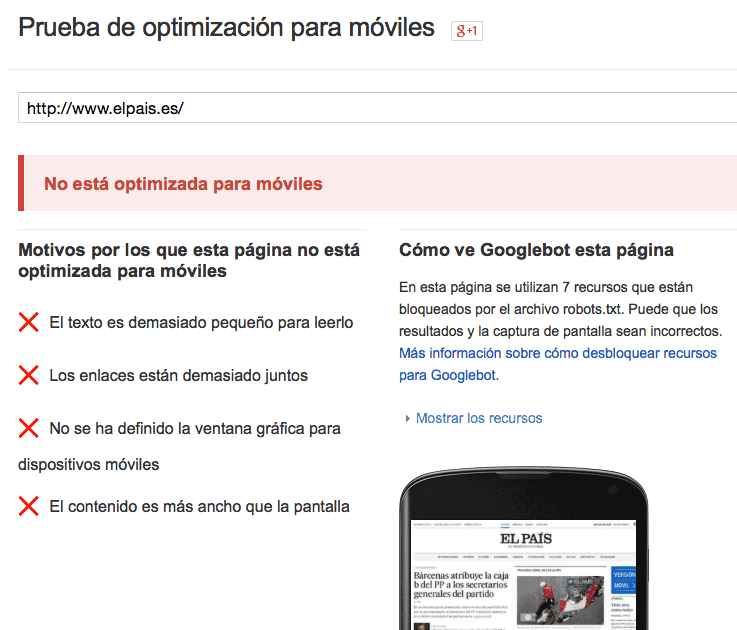
Task: Select the text 'El texto es demasiado pequeño para leerlo'
Action: pos(201,323)
